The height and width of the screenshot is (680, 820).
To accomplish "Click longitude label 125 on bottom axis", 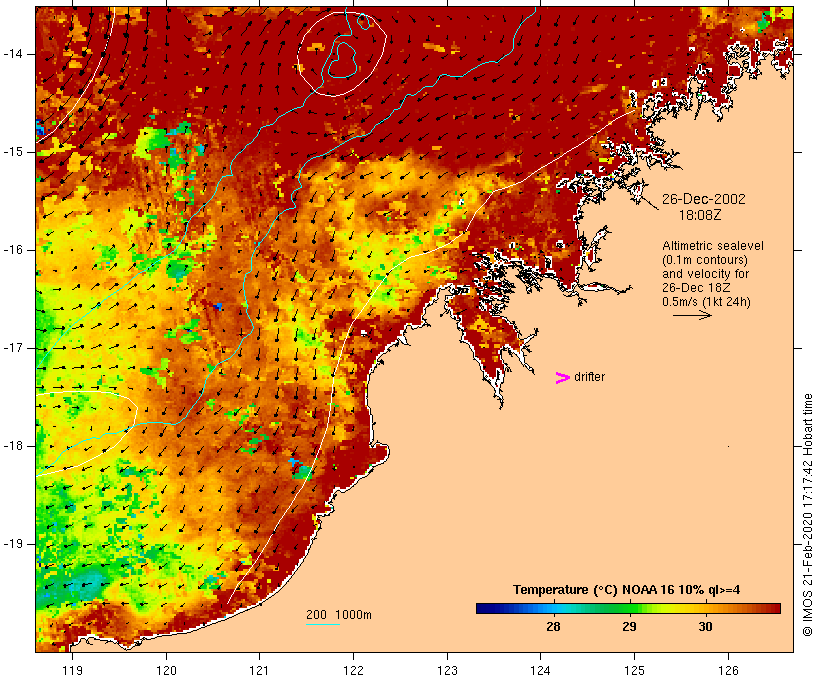I will [x=634, y=670].
